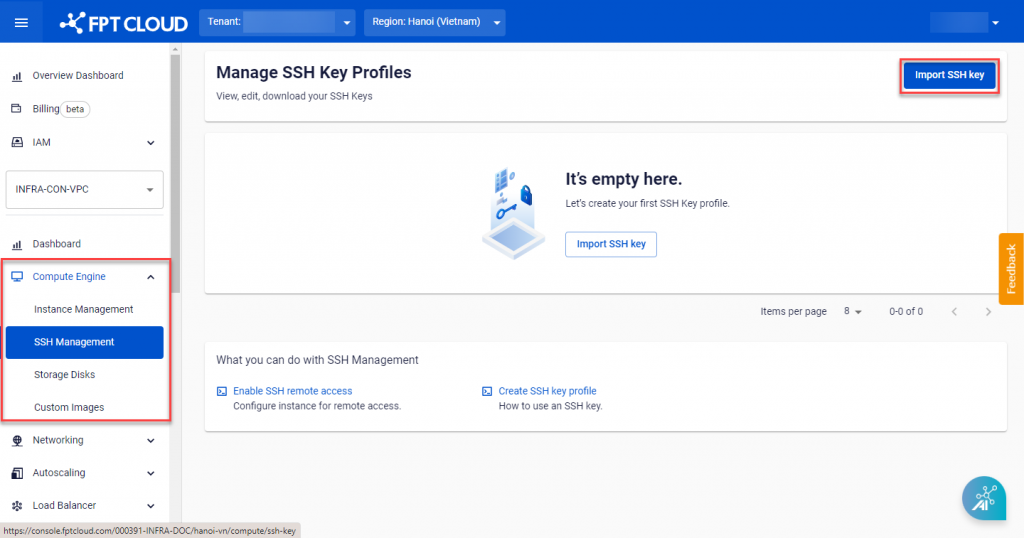Open the AI assistant chat bubble
The width and height of the screenshot is (1024, 538).
(x=984, y=499)
